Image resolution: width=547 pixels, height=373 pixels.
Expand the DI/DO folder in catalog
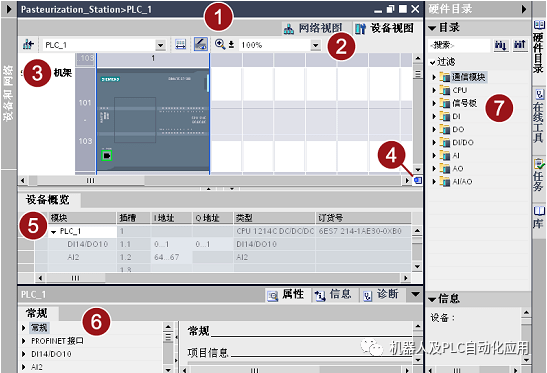434,143
